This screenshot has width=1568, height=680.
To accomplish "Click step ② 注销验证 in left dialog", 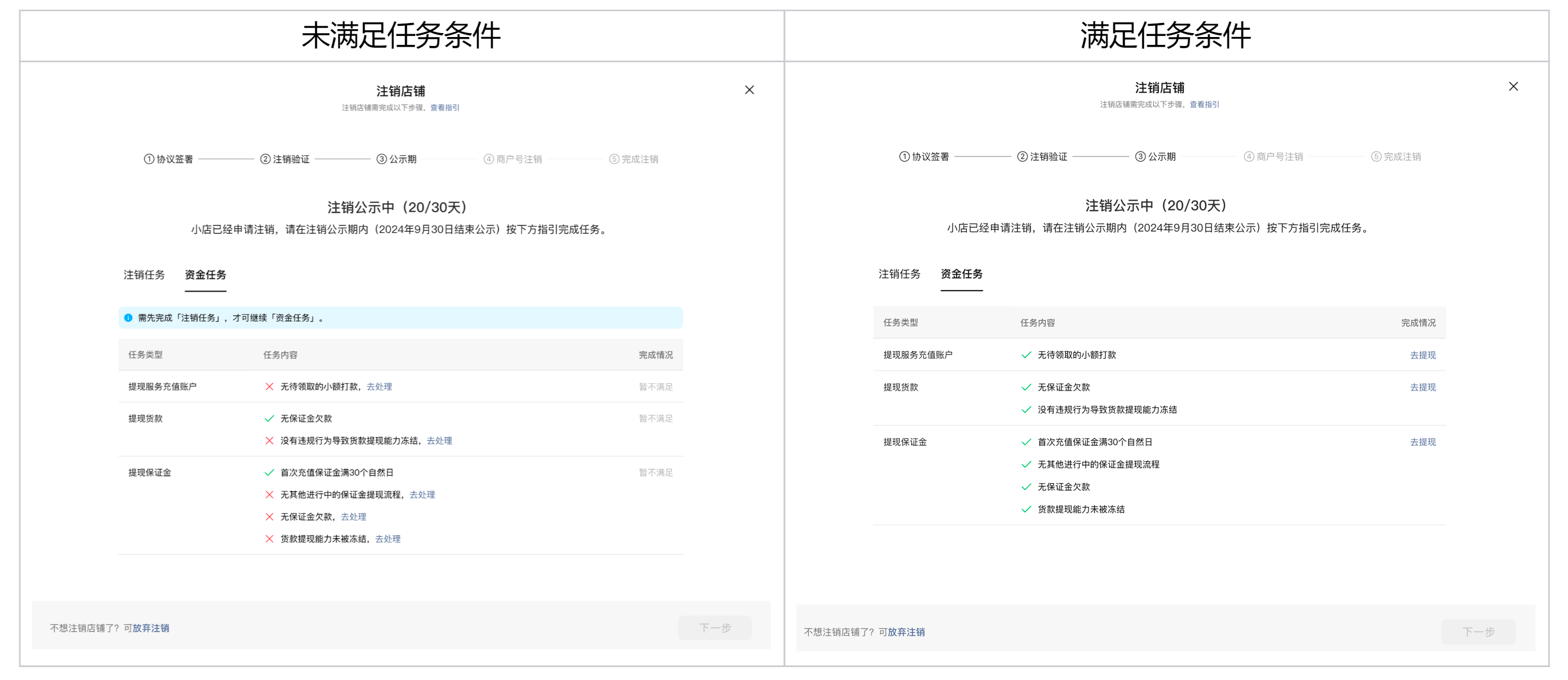I will click(285, 159).
